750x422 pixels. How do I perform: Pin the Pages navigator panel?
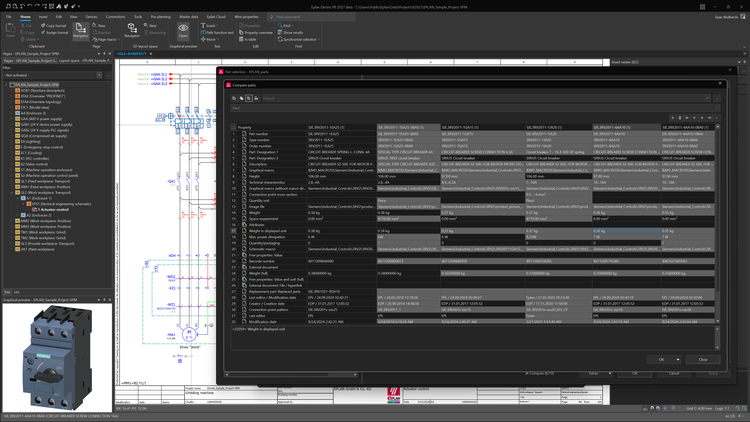(x=104, y=54)
